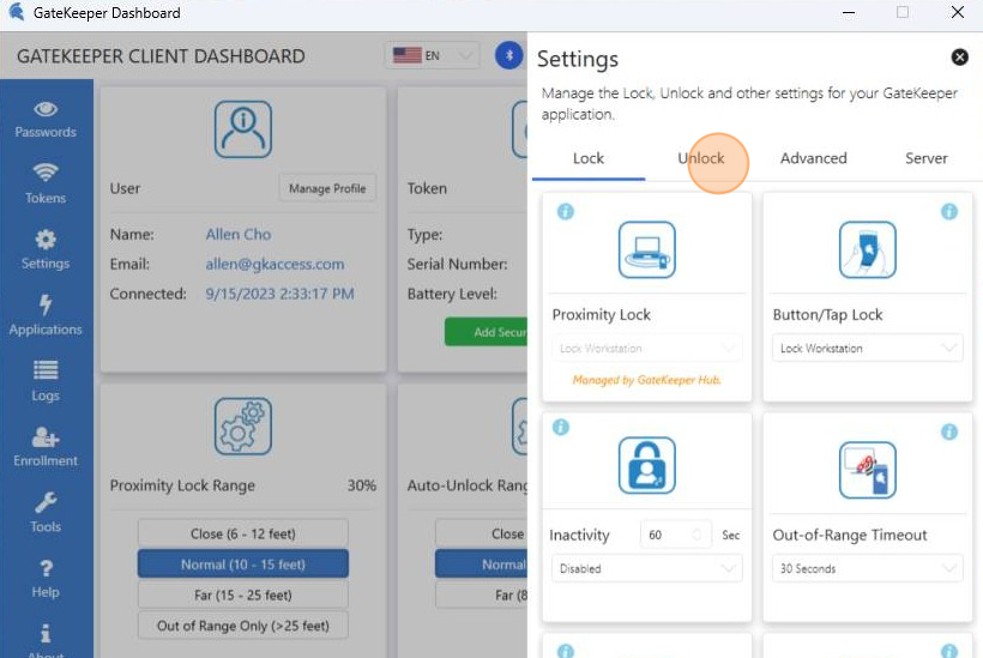Switch to the Server tab

point(926,159)
